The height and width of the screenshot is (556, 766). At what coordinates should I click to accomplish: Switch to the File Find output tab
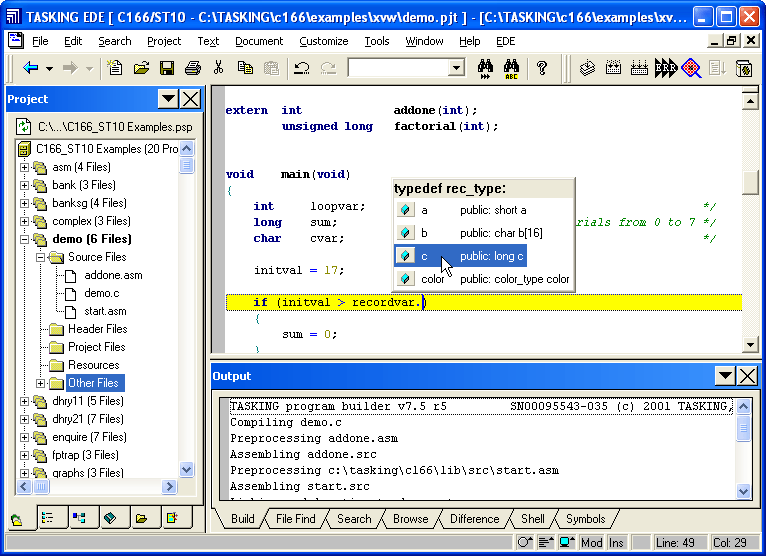(295, 519)
